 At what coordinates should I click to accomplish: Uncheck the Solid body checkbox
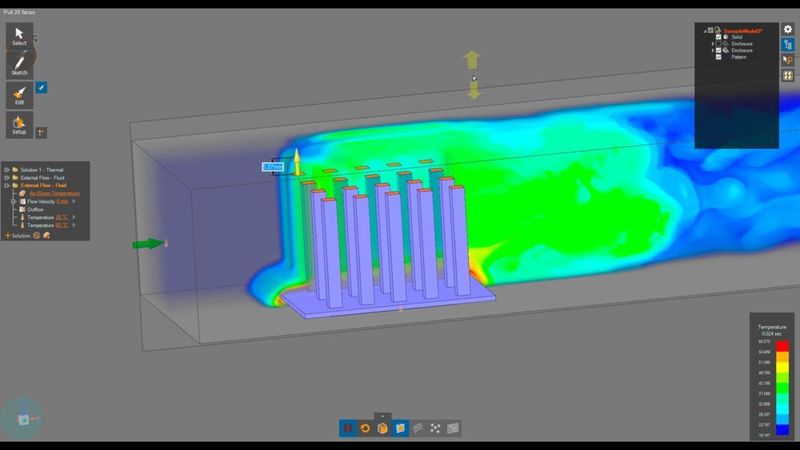point(718,37)
